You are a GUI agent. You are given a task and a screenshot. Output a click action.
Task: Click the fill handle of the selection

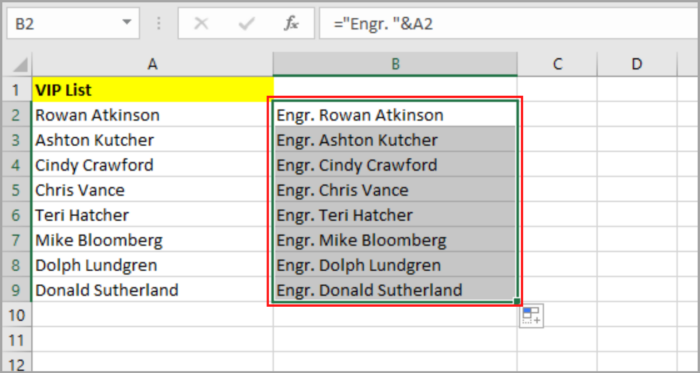coord(517,302)
